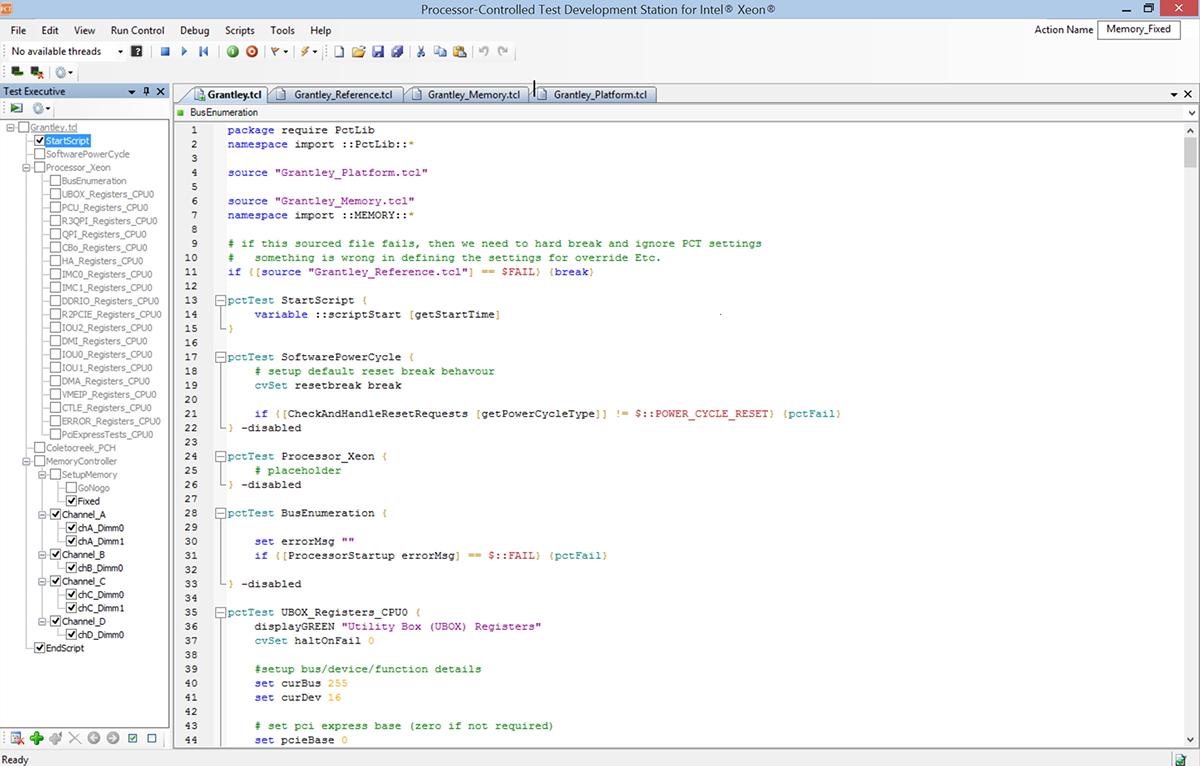
Task: Uncheck the Fixed checkbox
Action: 71,501
